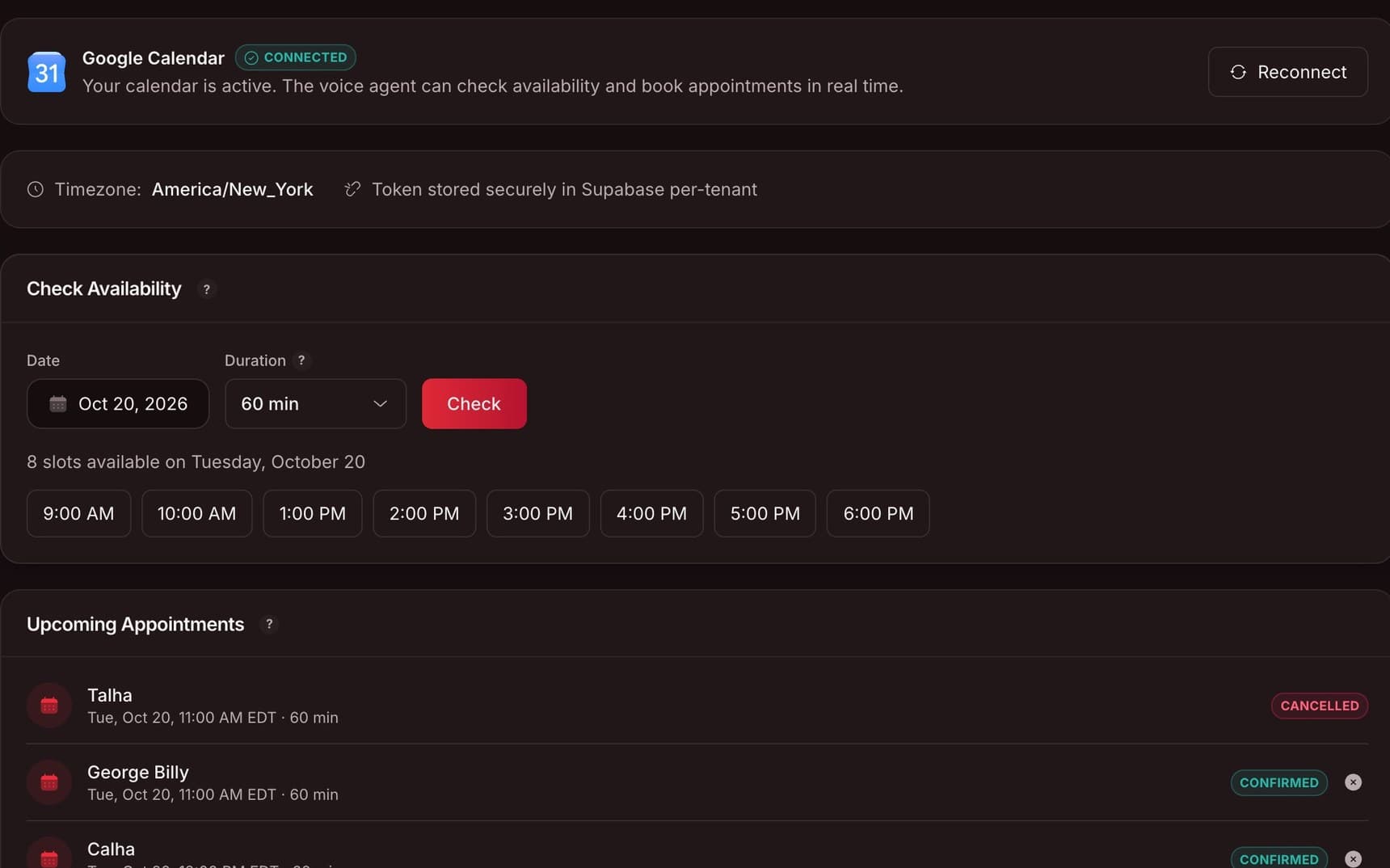Open the Duration help question mark
This screenshot has height=868, width=1390.
(x=301, y=360)
